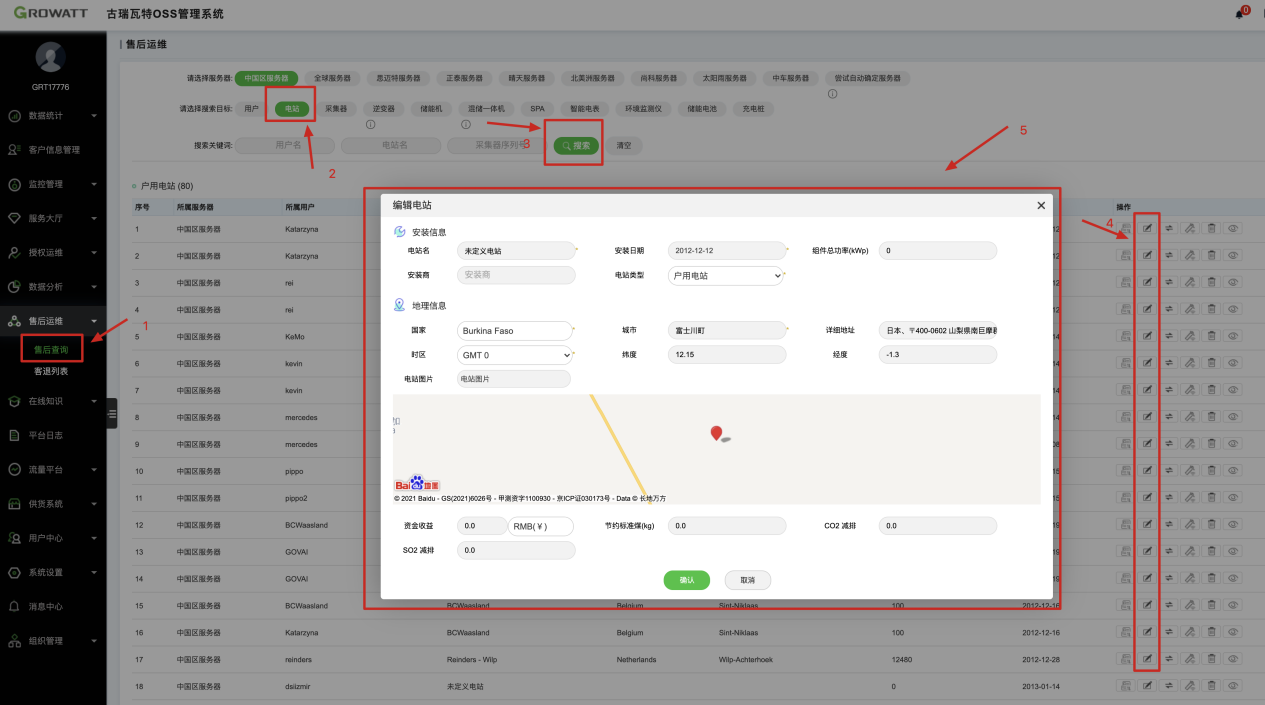Click the 电站名 input field
Viewport: 1265px width, 705px height.
coord(516,251)
